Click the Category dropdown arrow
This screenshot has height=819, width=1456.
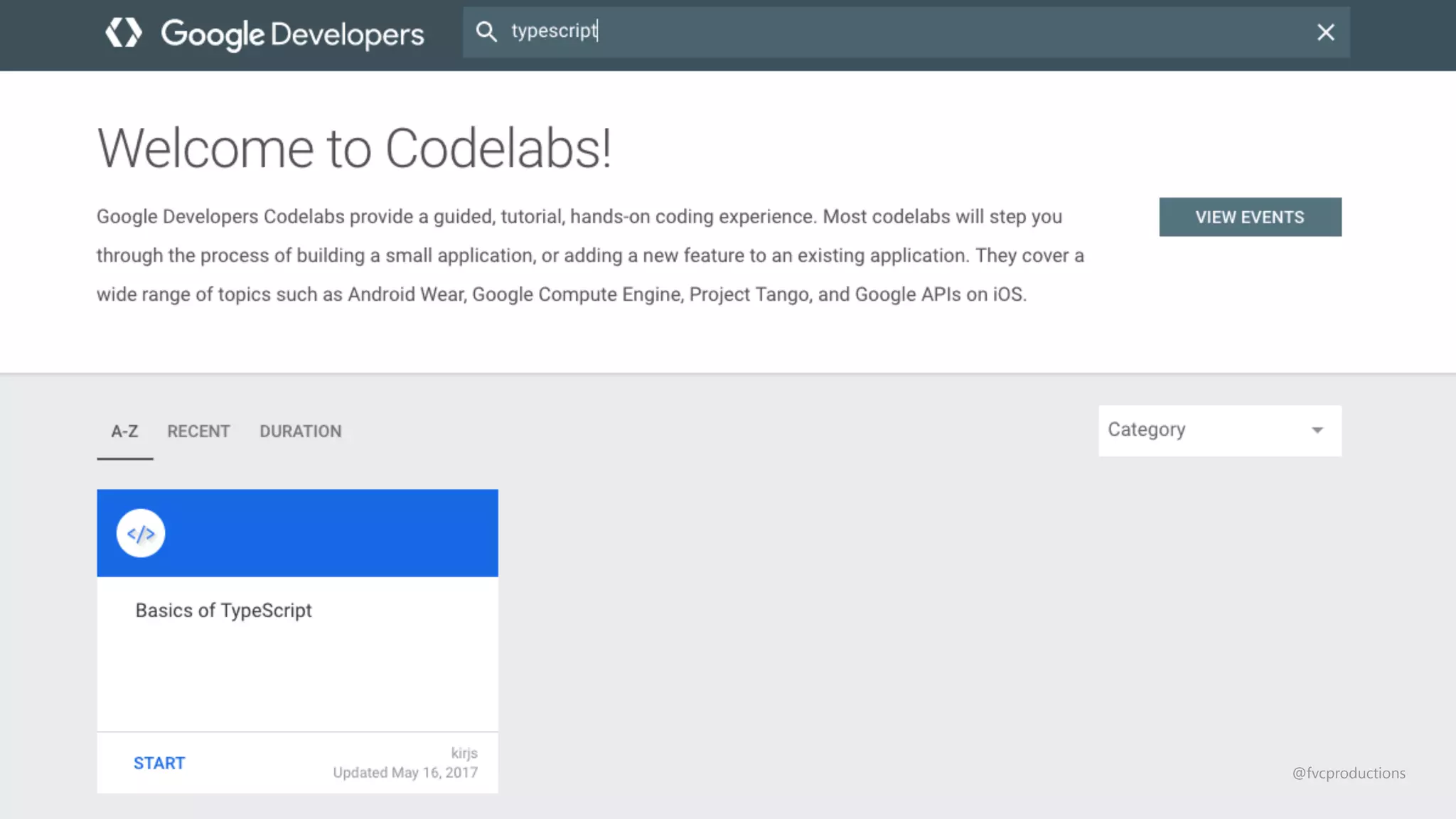click(1317, 430)
